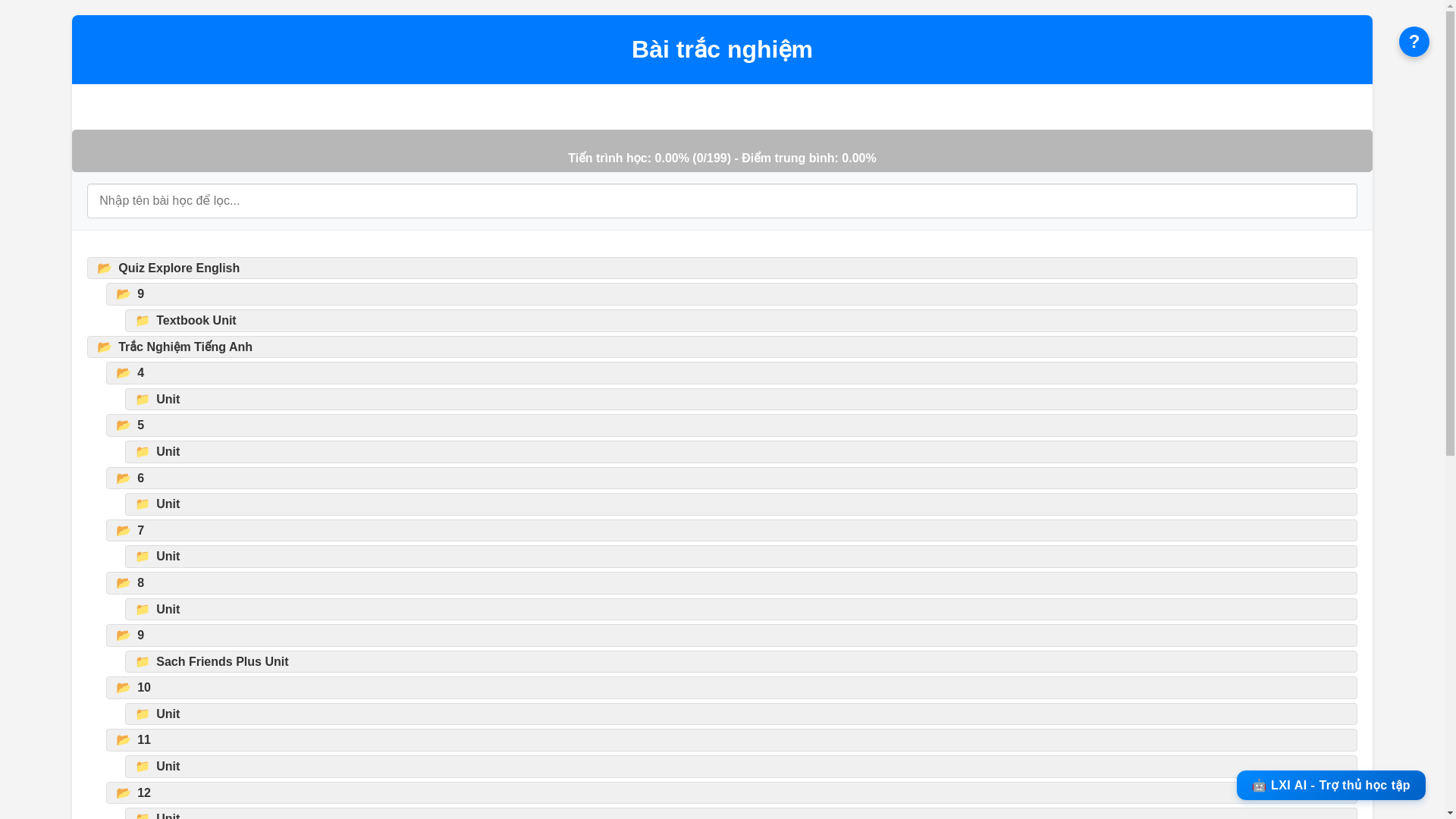Collapse the grade 12 folder
Image resolution: width=1456 pixels, height=819 pixels.
[732, 793]
